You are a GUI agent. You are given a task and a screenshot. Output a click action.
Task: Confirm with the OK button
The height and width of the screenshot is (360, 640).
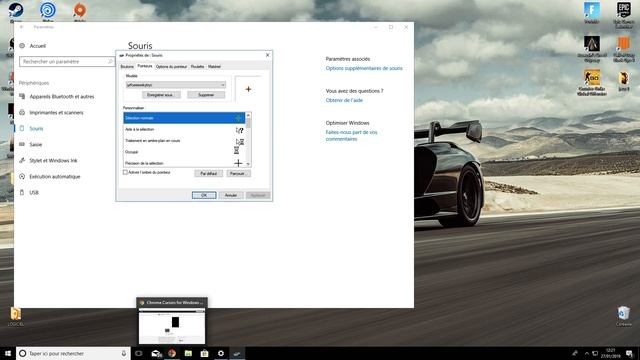click(204, 195)
